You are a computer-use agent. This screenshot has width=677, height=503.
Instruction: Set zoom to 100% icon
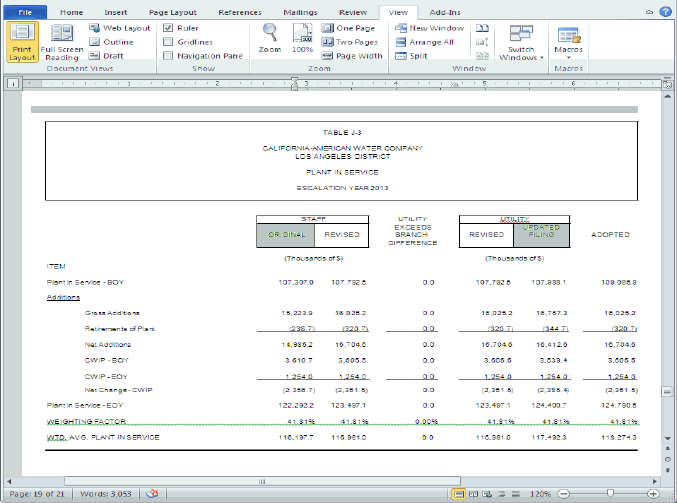click(302, 39)
